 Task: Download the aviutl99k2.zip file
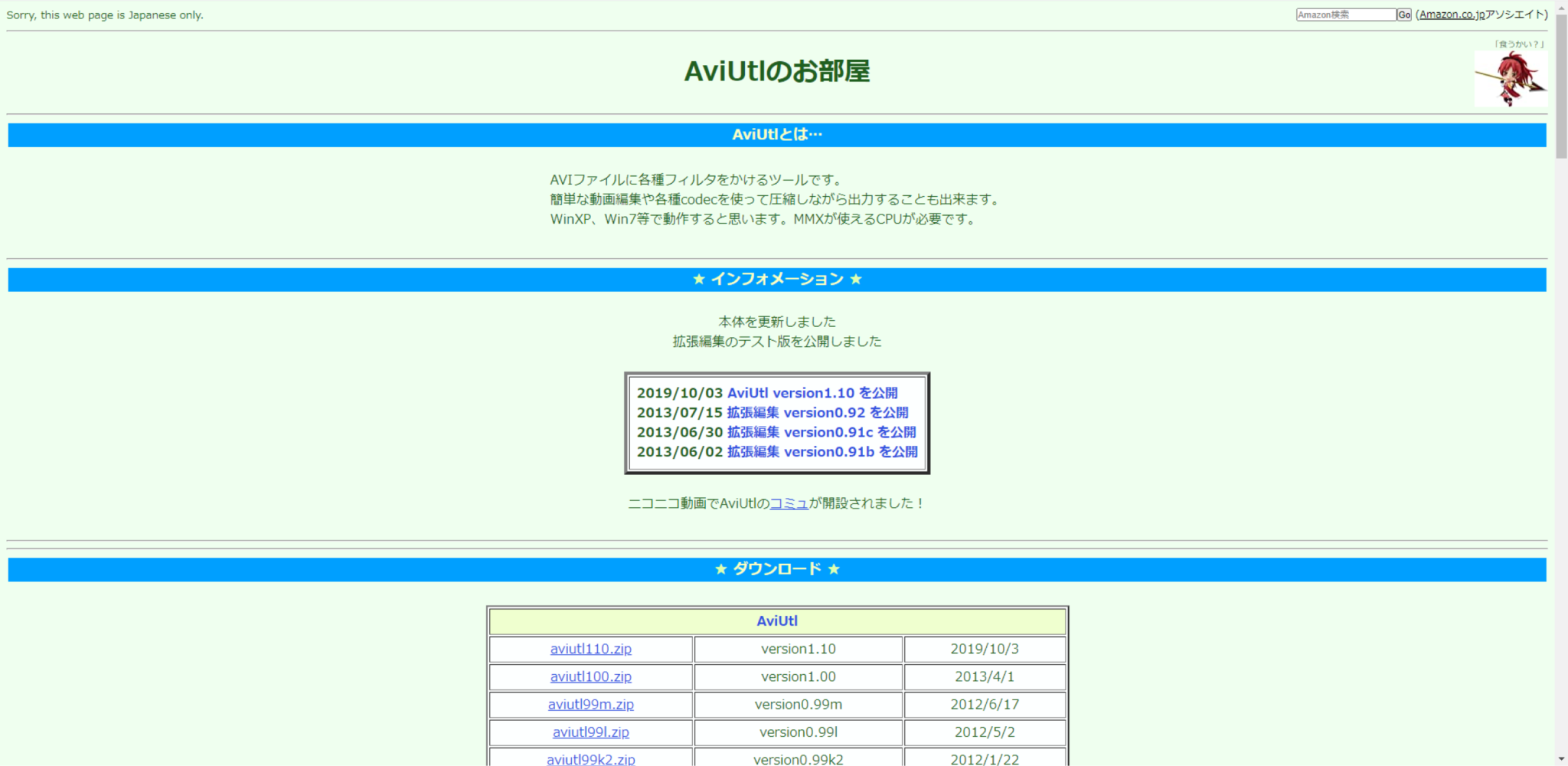(x=591, y=759)
